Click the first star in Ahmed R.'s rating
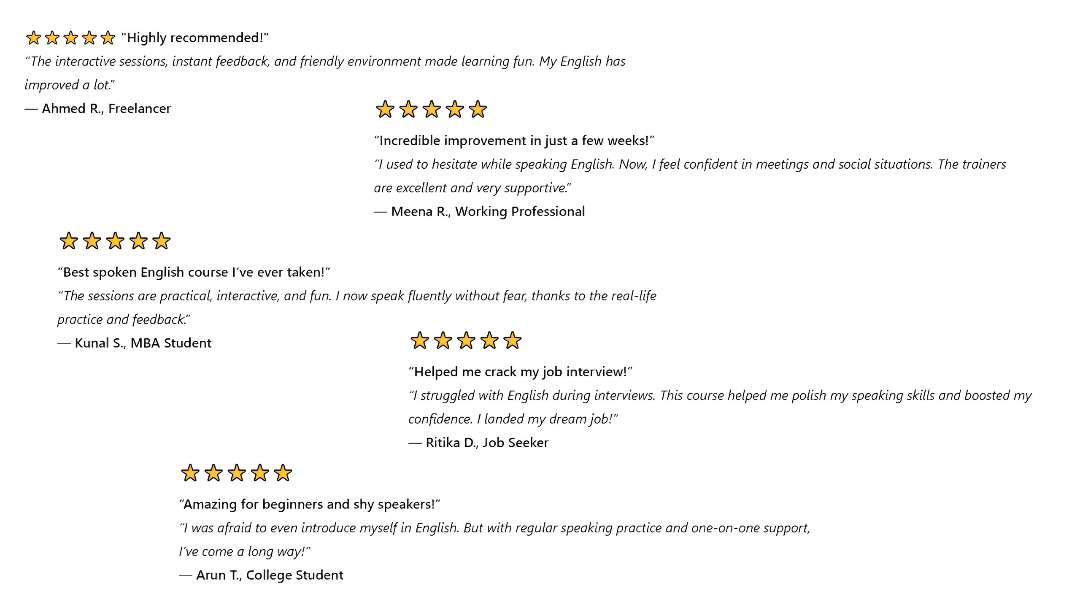 point(34,37)
